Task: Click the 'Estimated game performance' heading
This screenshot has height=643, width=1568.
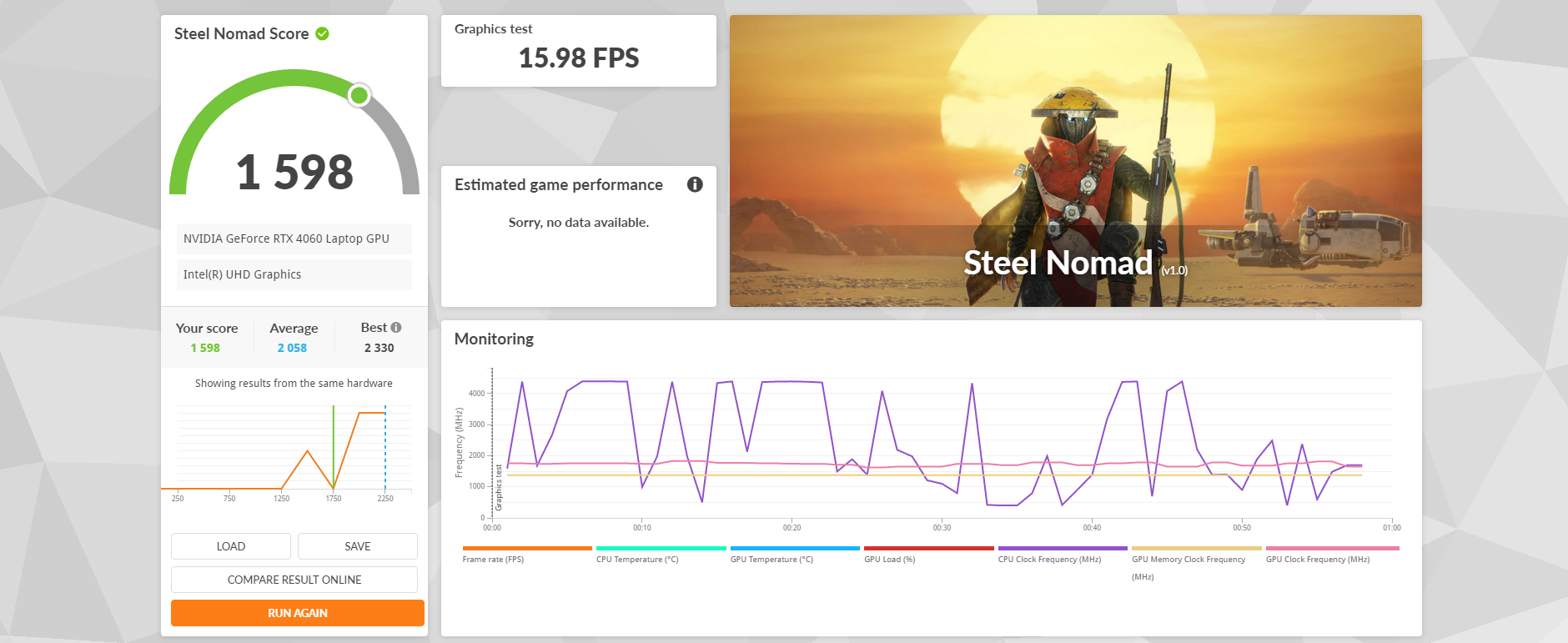Action: tap(559, 184)
